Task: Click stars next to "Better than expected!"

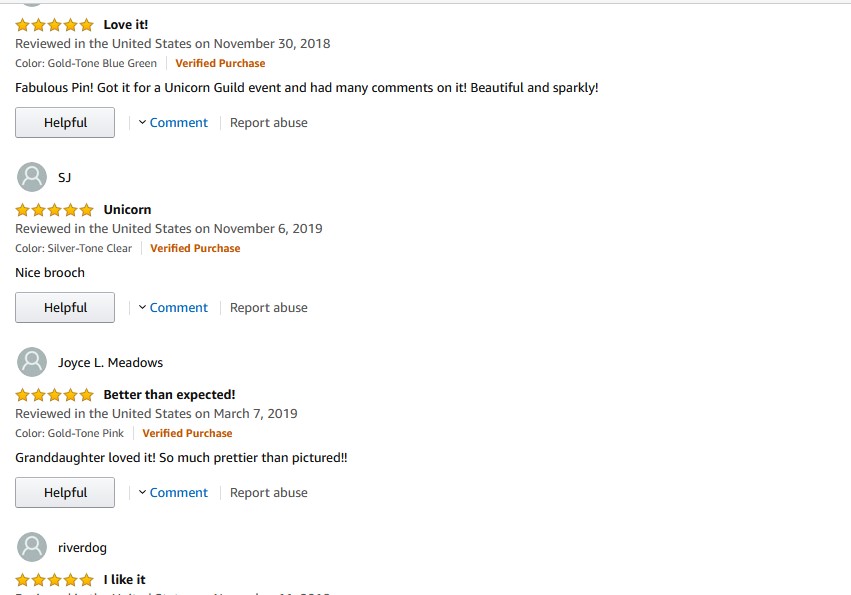Action: pyautogui.click(x=55, y=394)
